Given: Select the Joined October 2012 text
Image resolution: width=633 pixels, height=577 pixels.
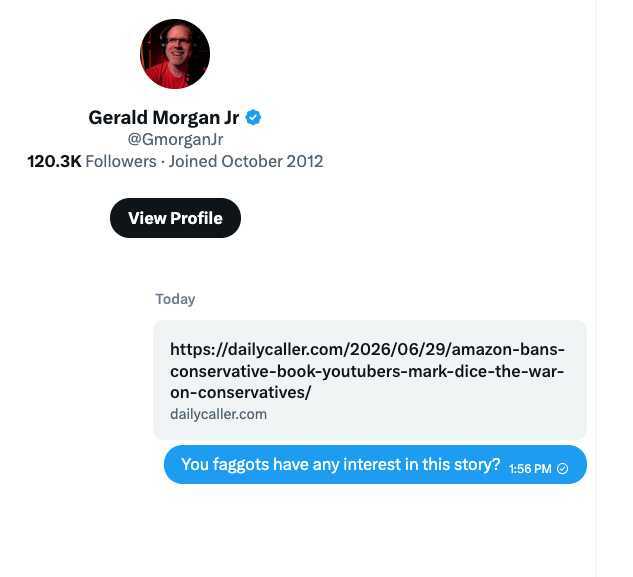Looking at the screenshot, I should 246,162.
